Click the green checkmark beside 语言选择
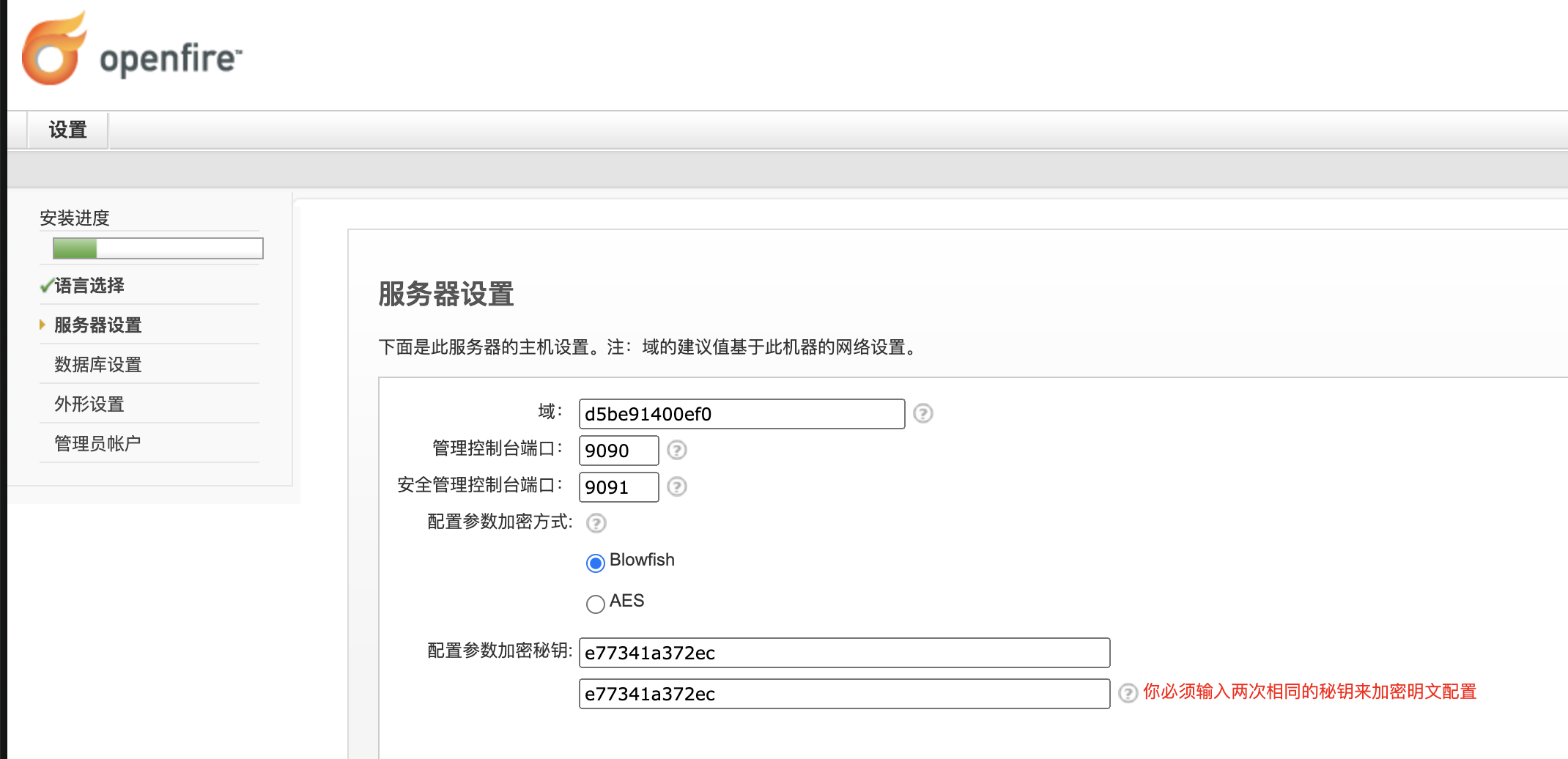Viewport: 1568px width, 759px height. click(x=46, y=286)
